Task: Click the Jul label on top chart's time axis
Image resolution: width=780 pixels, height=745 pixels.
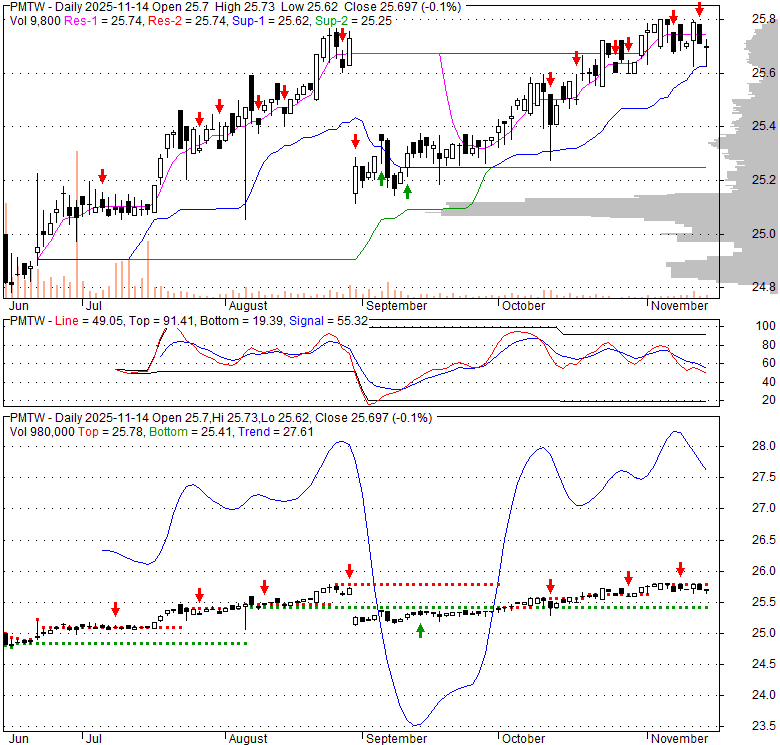Action: click(94, 306)
